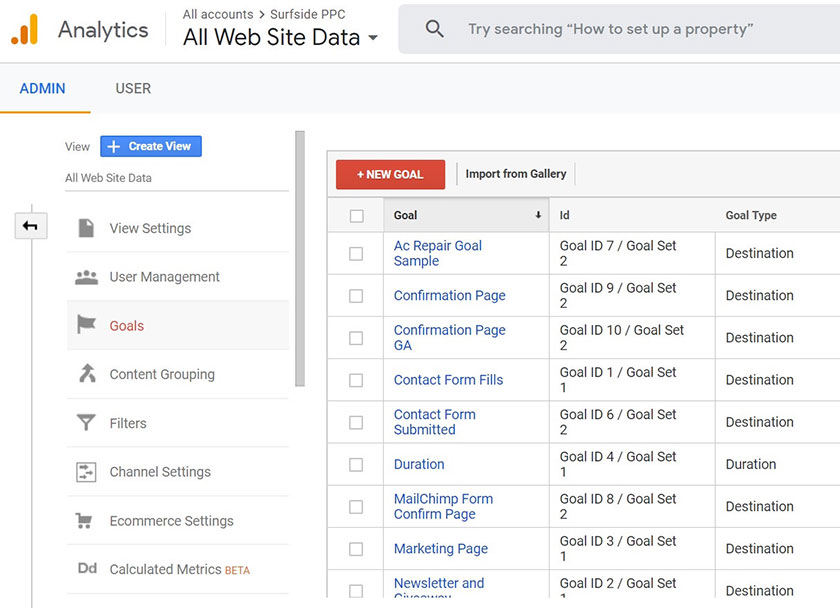Sort by the Goal column arrow
Screen dimensions: 840x608
click(x=538, y=215)
